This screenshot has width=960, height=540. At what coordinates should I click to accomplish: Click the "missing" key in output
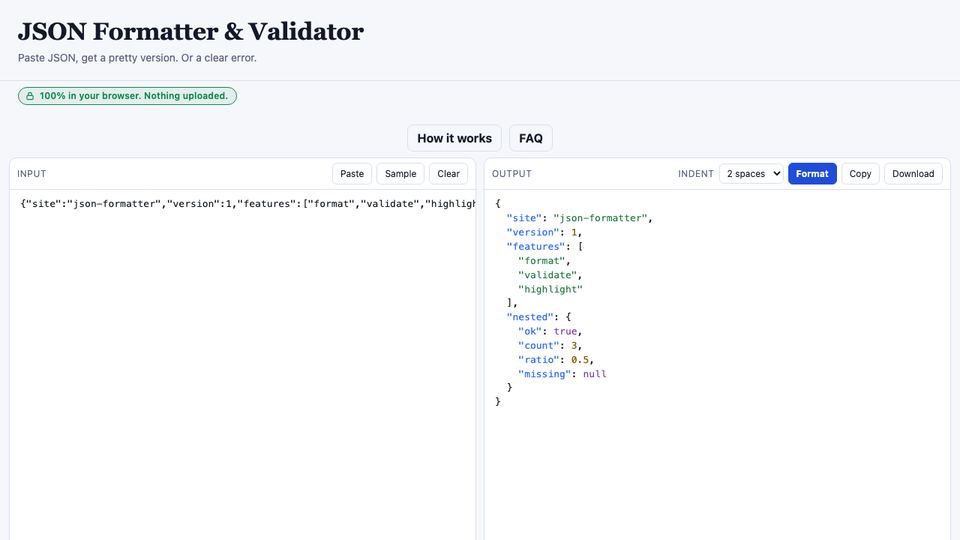coord(544,374)
